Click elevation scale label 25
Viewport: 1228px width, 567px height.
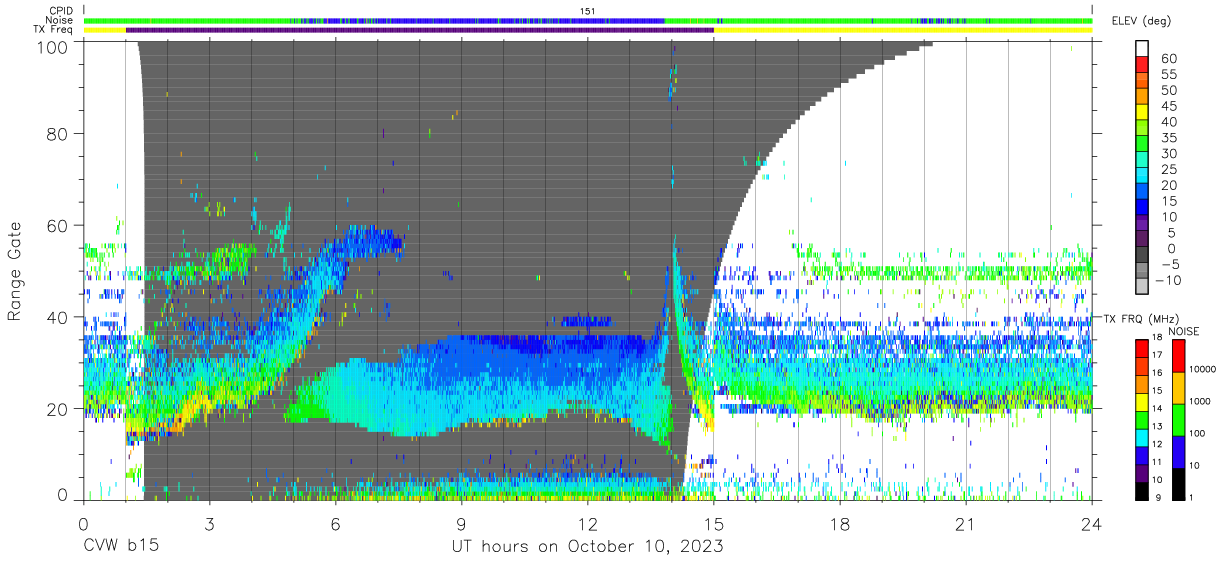pyautogui.click(x=1169, y=170)
